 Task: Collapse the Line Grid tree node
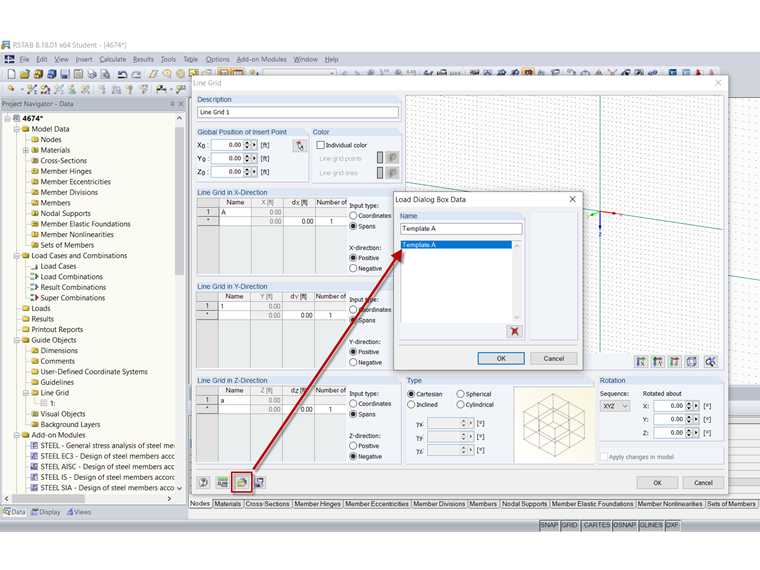[26, 393]
